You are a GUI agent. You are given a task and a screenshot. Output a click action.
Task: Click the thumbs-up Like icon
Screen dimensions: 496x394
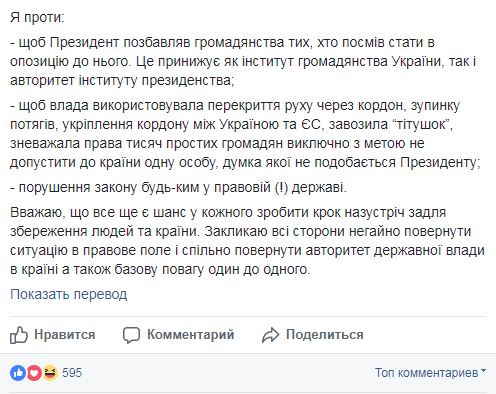point(19,335)
